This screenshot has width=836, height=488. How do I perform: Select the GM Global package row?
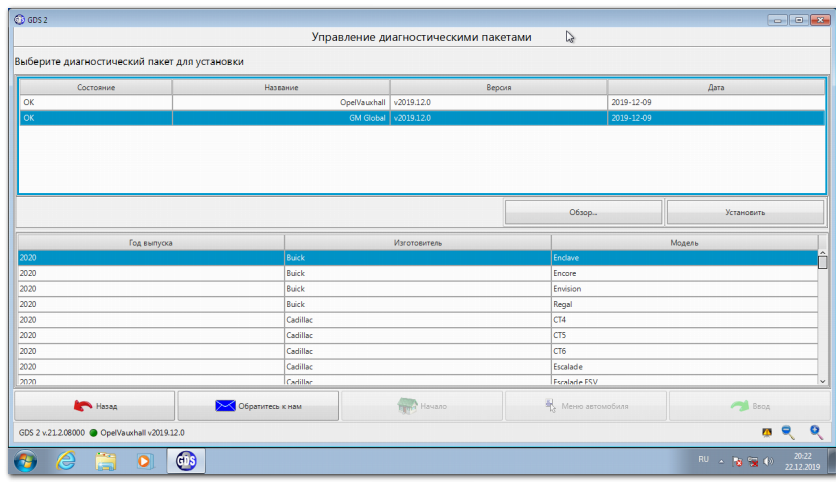click(x=422, y=118)
